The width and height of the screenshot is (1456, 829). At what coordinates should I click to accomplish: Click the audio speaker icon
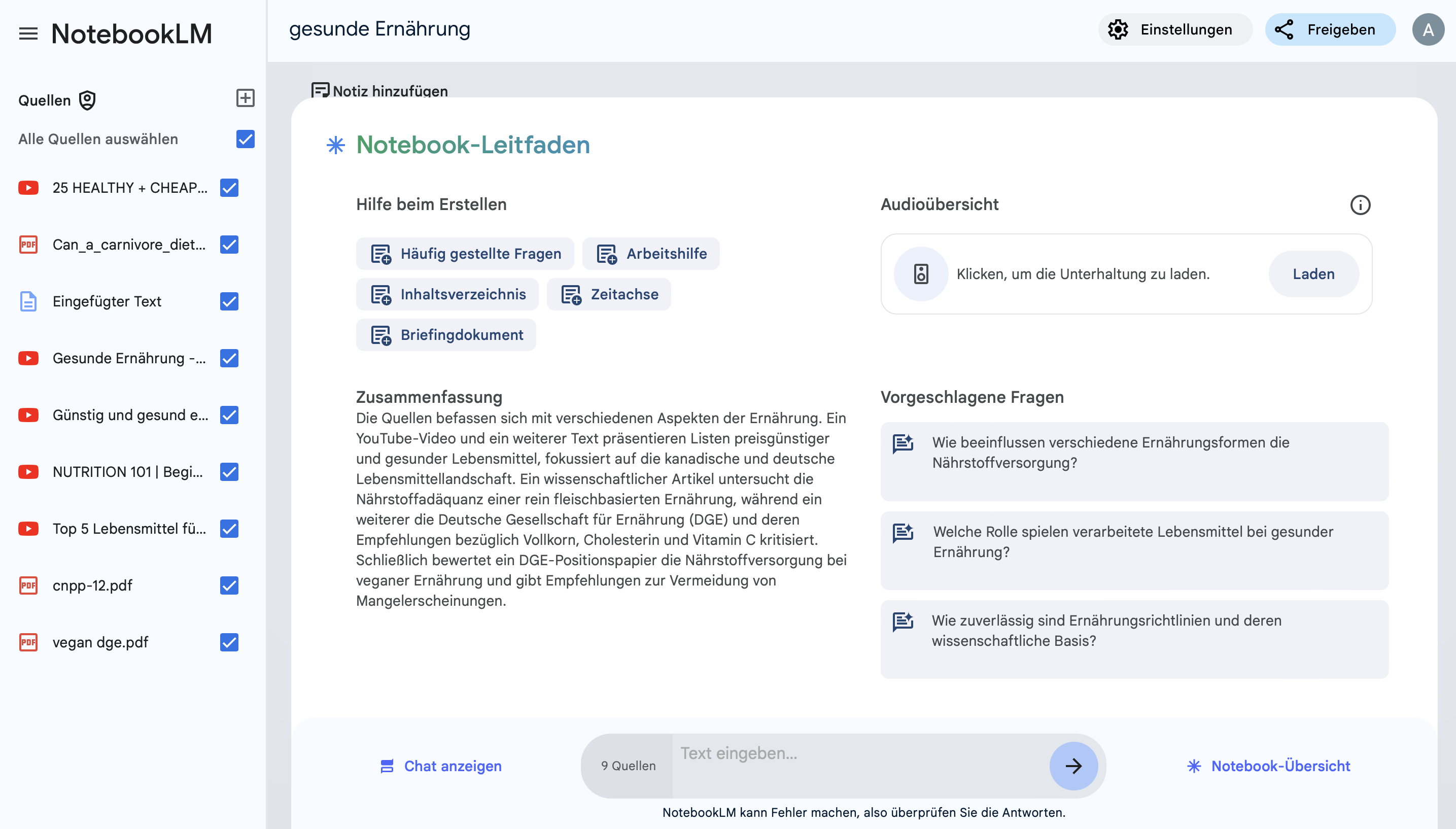point(921,274)
